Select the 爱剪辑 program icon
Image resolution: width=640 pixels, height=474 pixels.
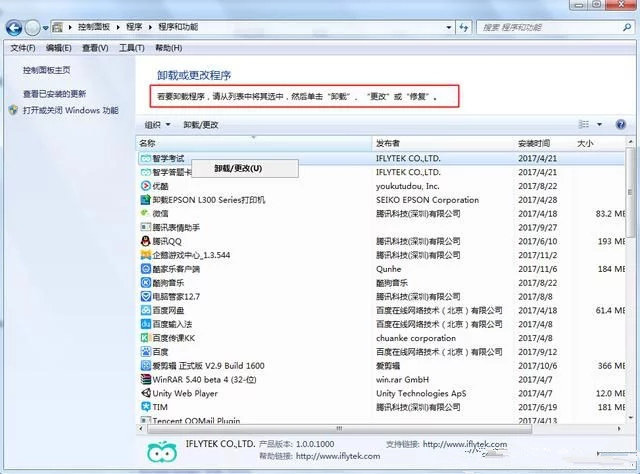coord(146,365)
